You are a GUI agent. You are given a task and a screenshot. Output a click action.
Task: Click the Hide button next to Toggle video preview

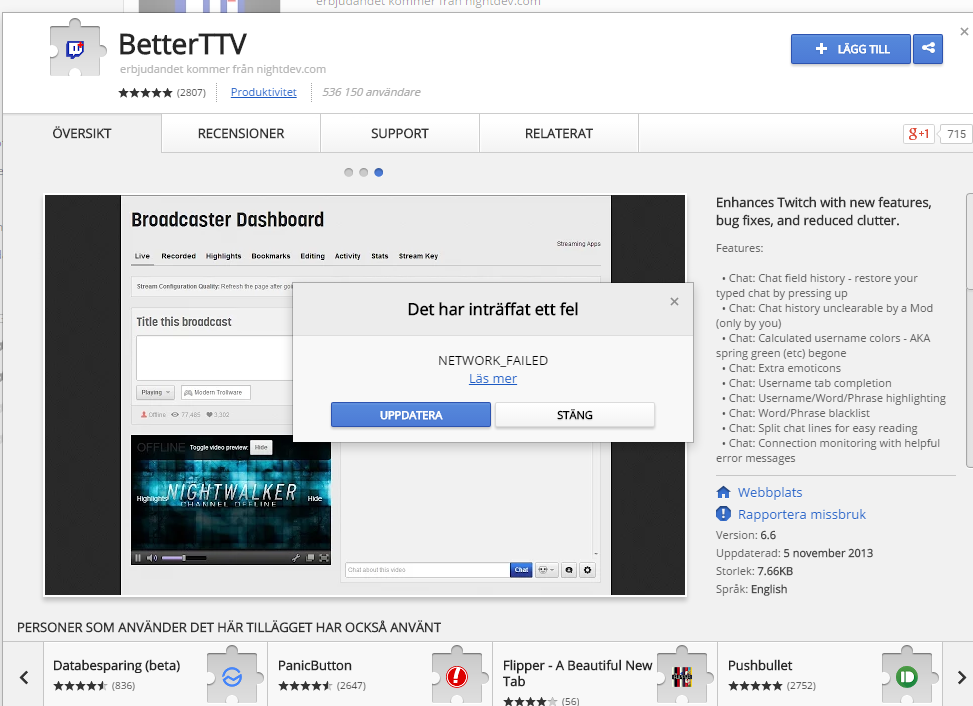(261, 447)
